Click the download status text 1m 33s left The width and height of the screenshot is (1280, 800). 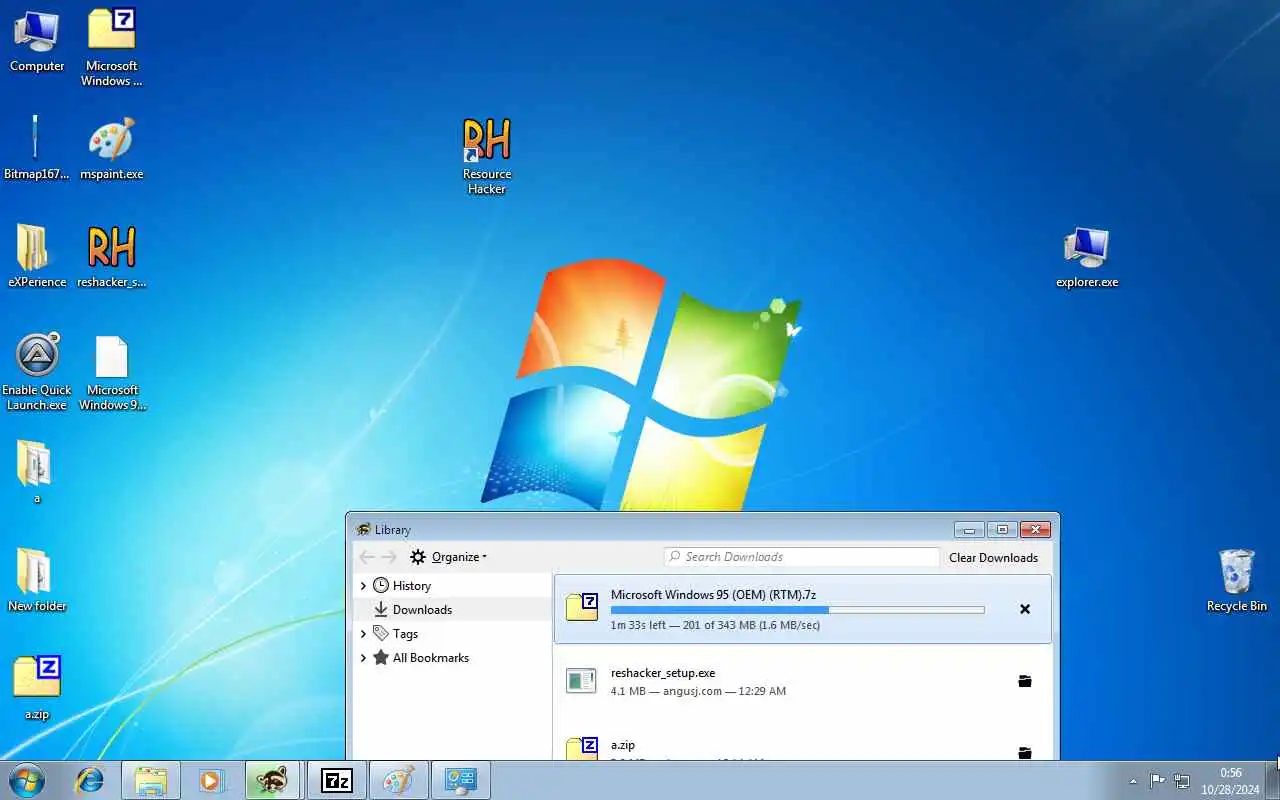(715, 626)
